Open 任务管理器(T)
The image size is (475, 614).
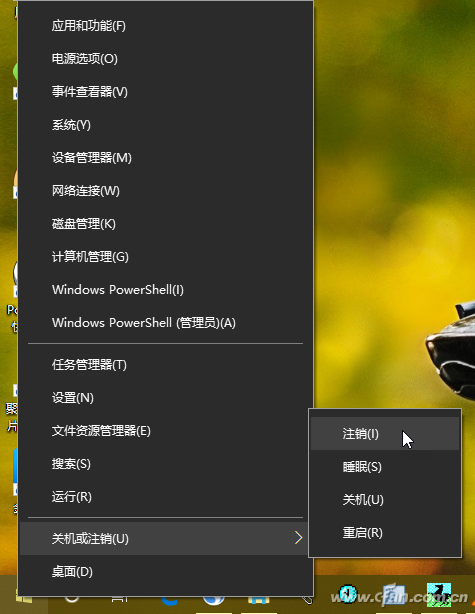(x=165, y=365)
